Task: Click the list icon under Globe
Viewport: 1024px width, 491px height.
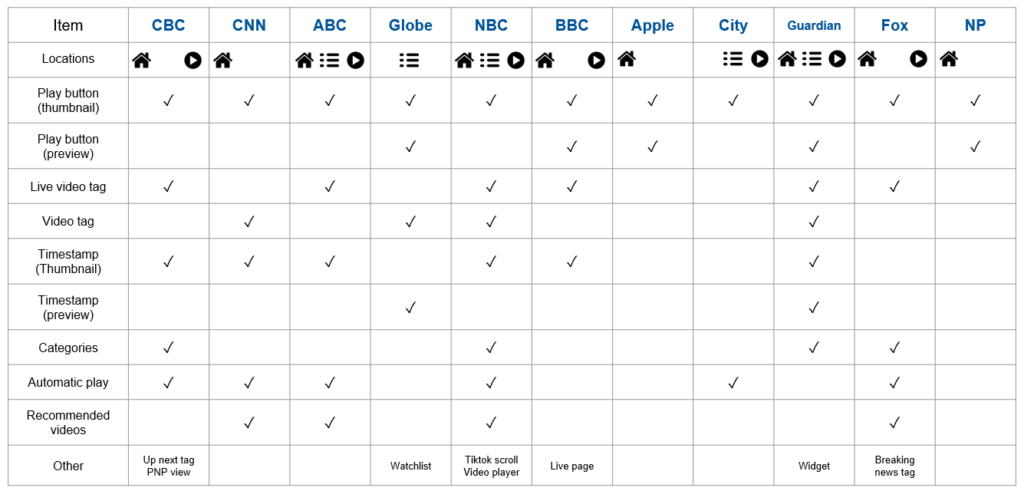Action: 409,60
